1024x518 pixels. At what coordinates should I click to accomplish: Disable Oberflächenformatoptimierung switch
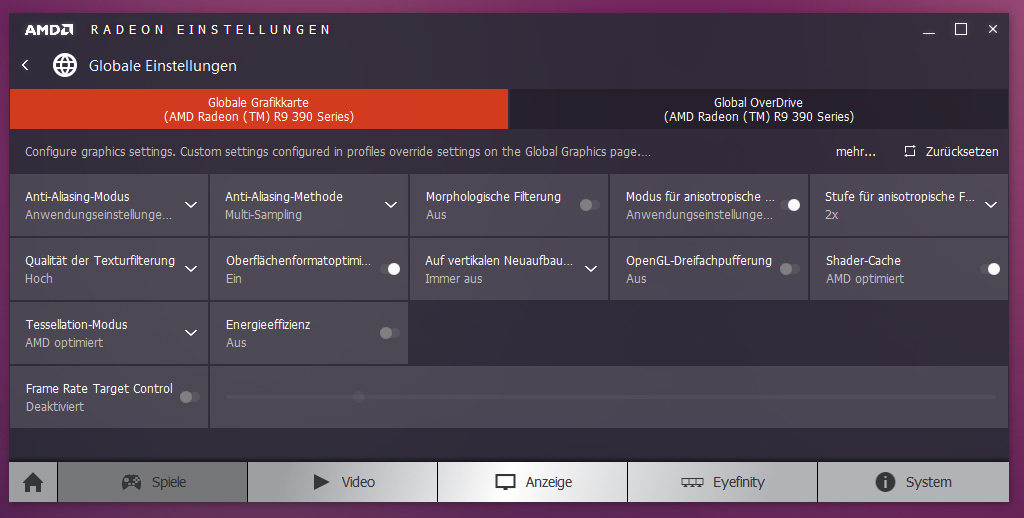[x=391, y=269]
